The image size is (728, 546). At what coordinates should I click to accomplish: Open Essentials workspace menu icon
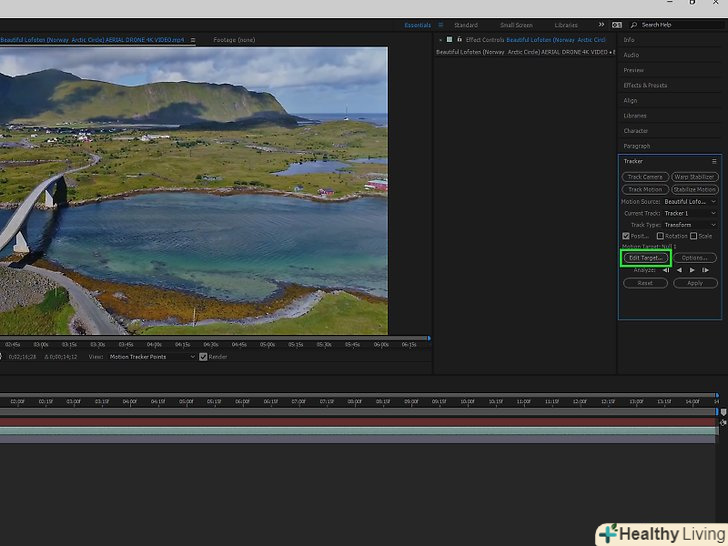440,25
